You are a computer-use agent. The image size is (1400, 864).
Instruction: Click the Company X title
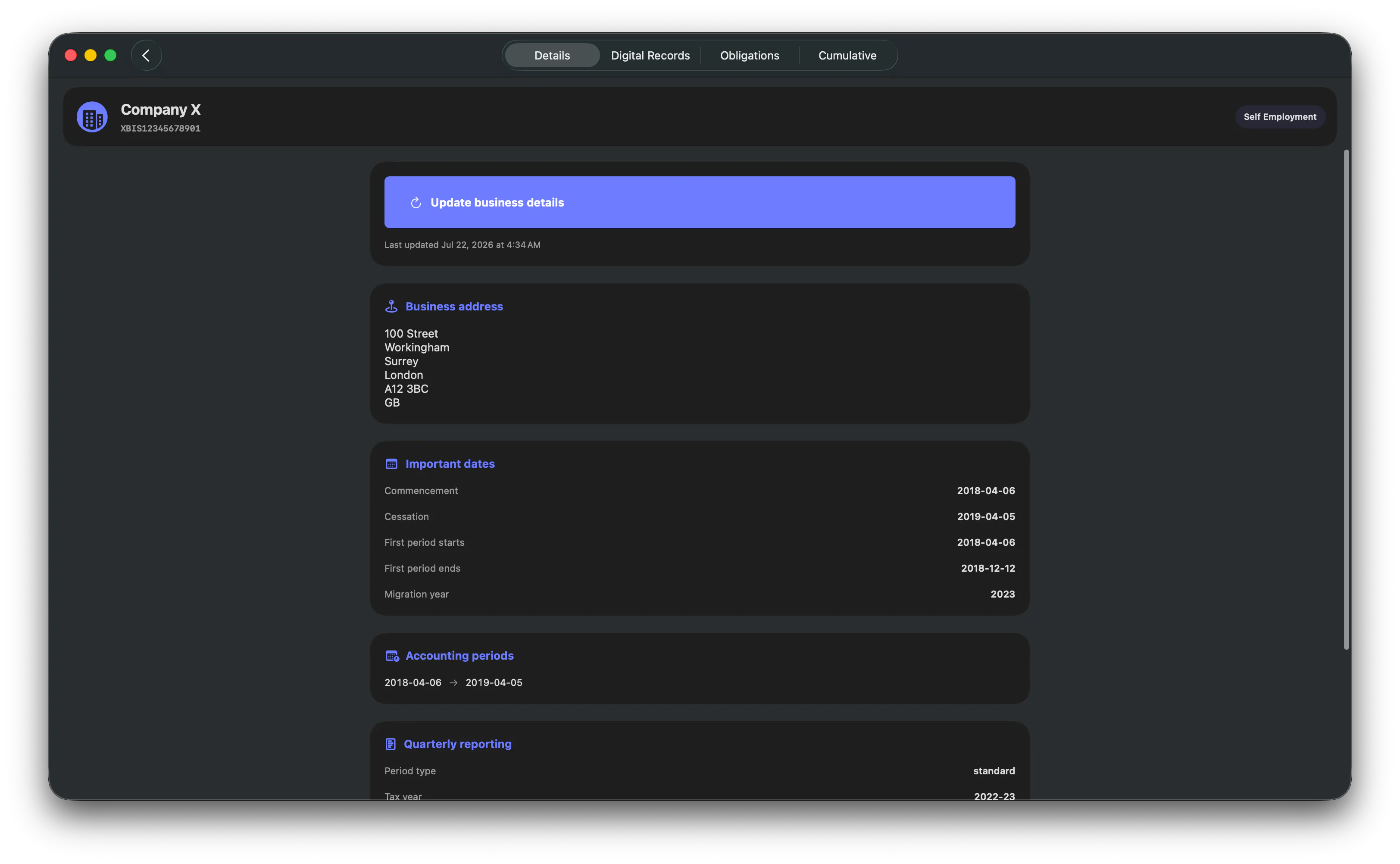pos(160,110)
